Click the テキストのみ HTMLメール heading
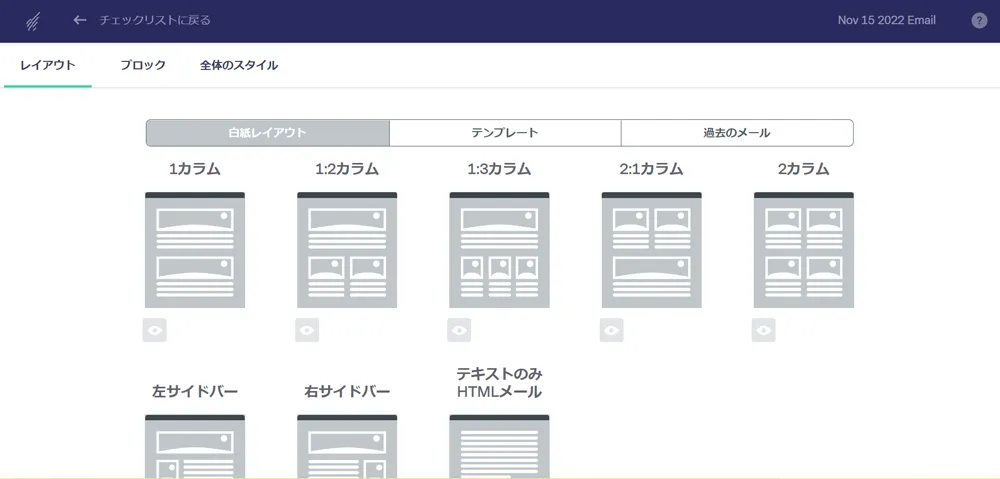This screenshot has height=479, width=1000. point(499,383)
